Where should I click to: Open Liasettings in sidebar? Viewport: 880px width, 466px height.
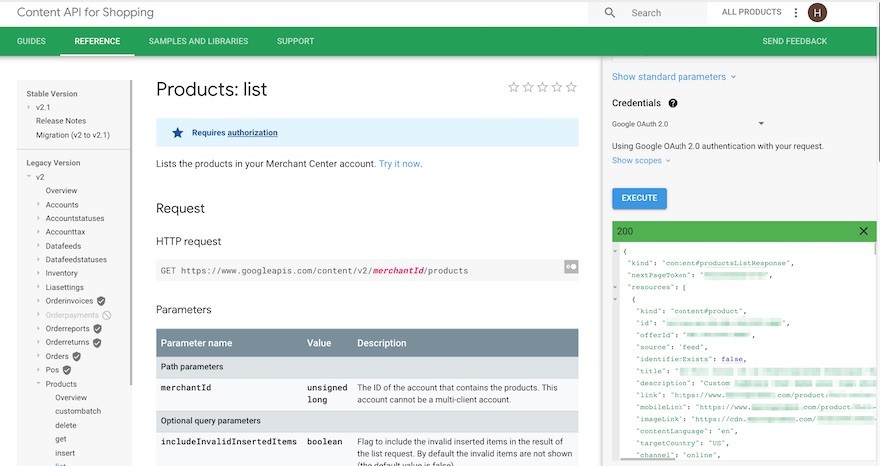65,287
